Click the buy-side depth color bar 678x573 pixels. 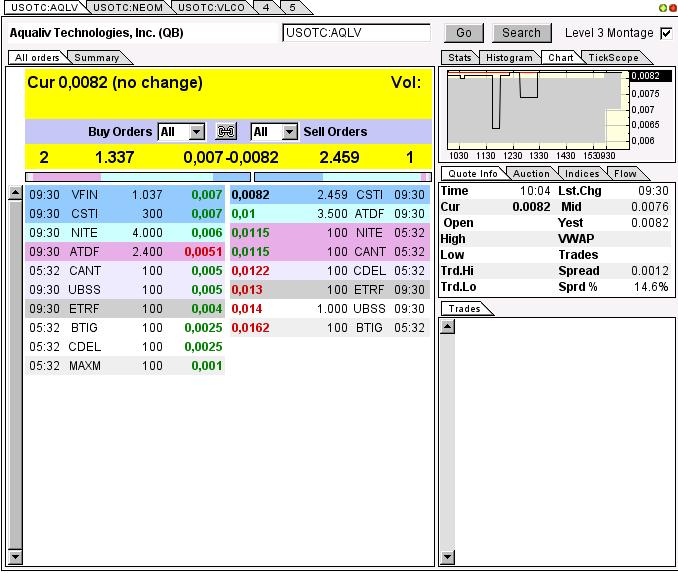(138, 177)
